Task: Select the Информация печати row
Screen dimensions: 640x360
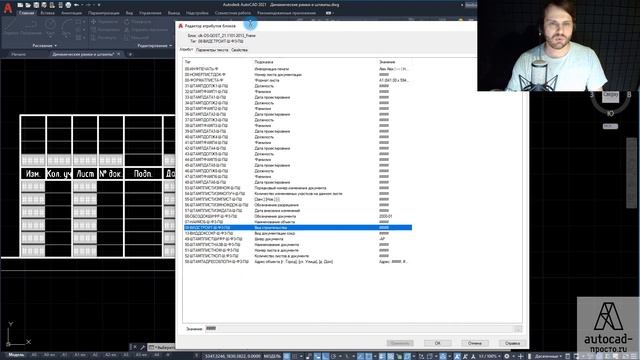Action: coord(298,69)
